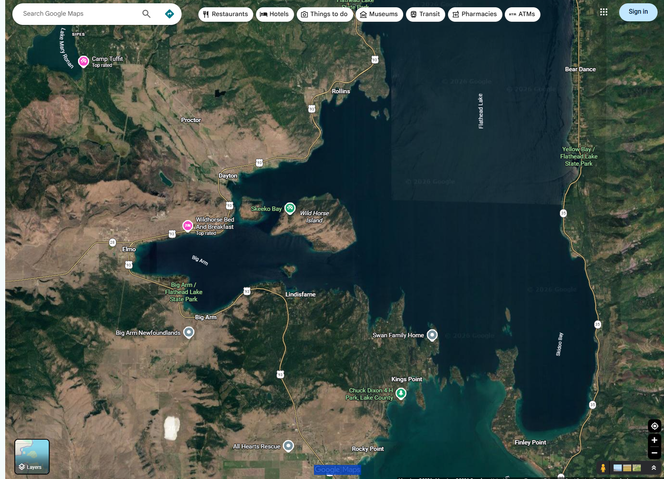Click the Elmo town label
664x479 pixels.
[129, 249]
